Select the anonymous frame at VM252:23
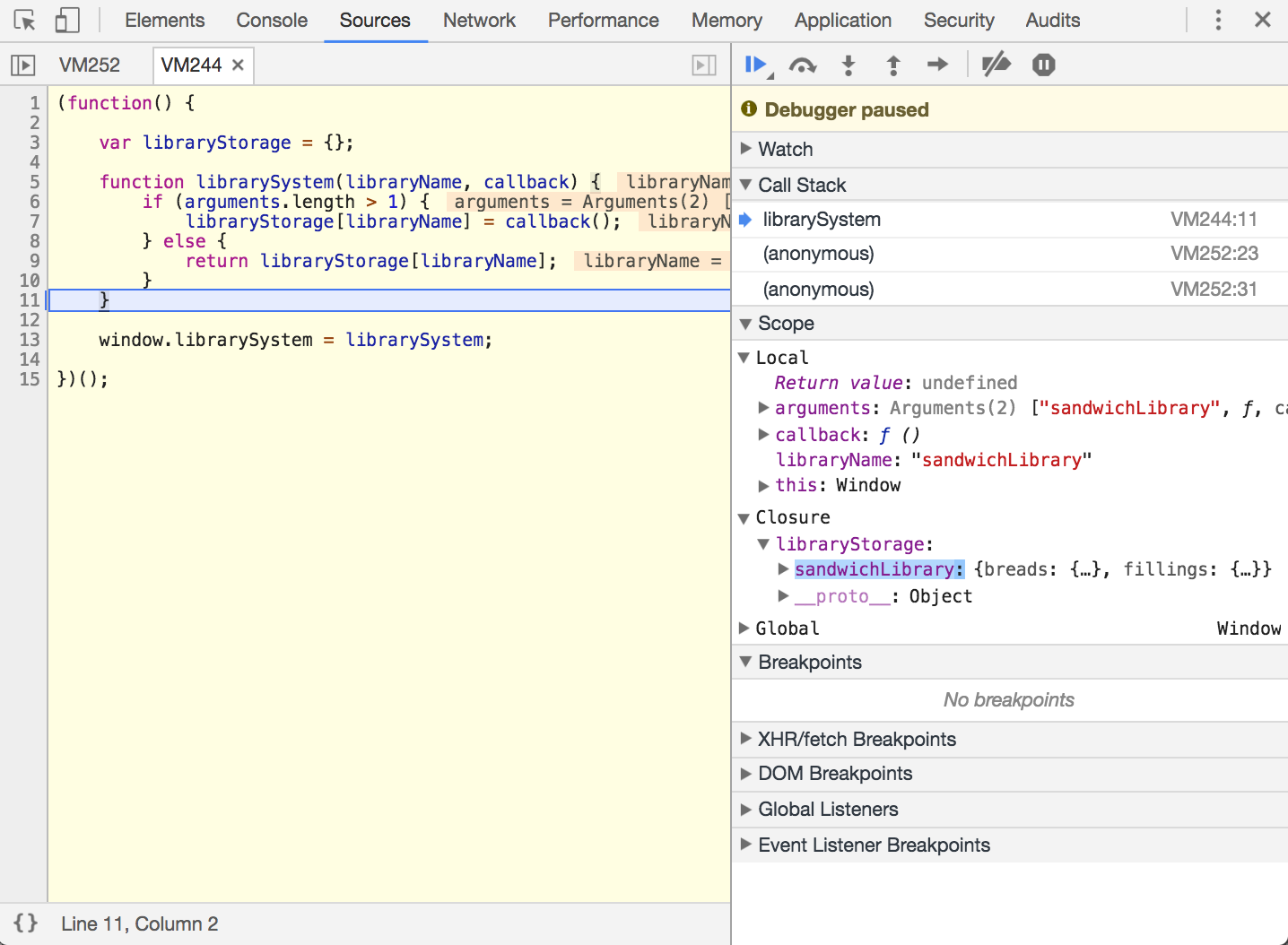 tap(1010, 254)
